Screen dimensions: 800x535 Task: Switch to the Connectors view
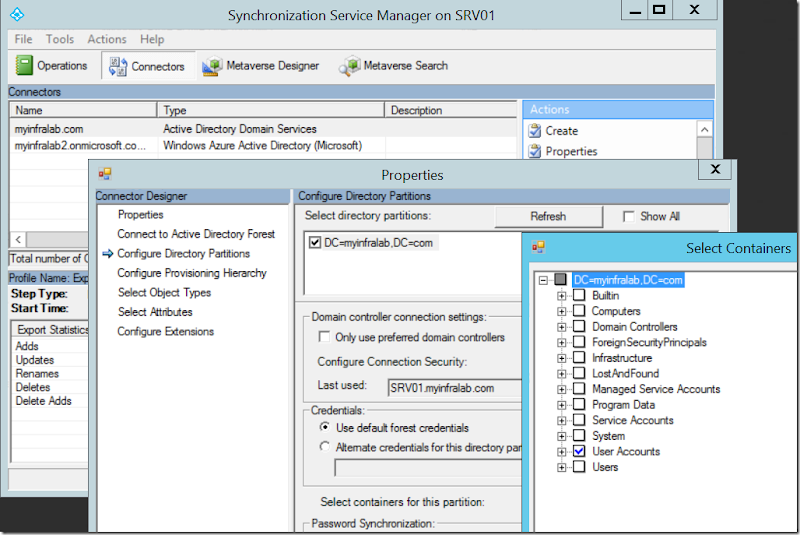[x=116, y=66]
